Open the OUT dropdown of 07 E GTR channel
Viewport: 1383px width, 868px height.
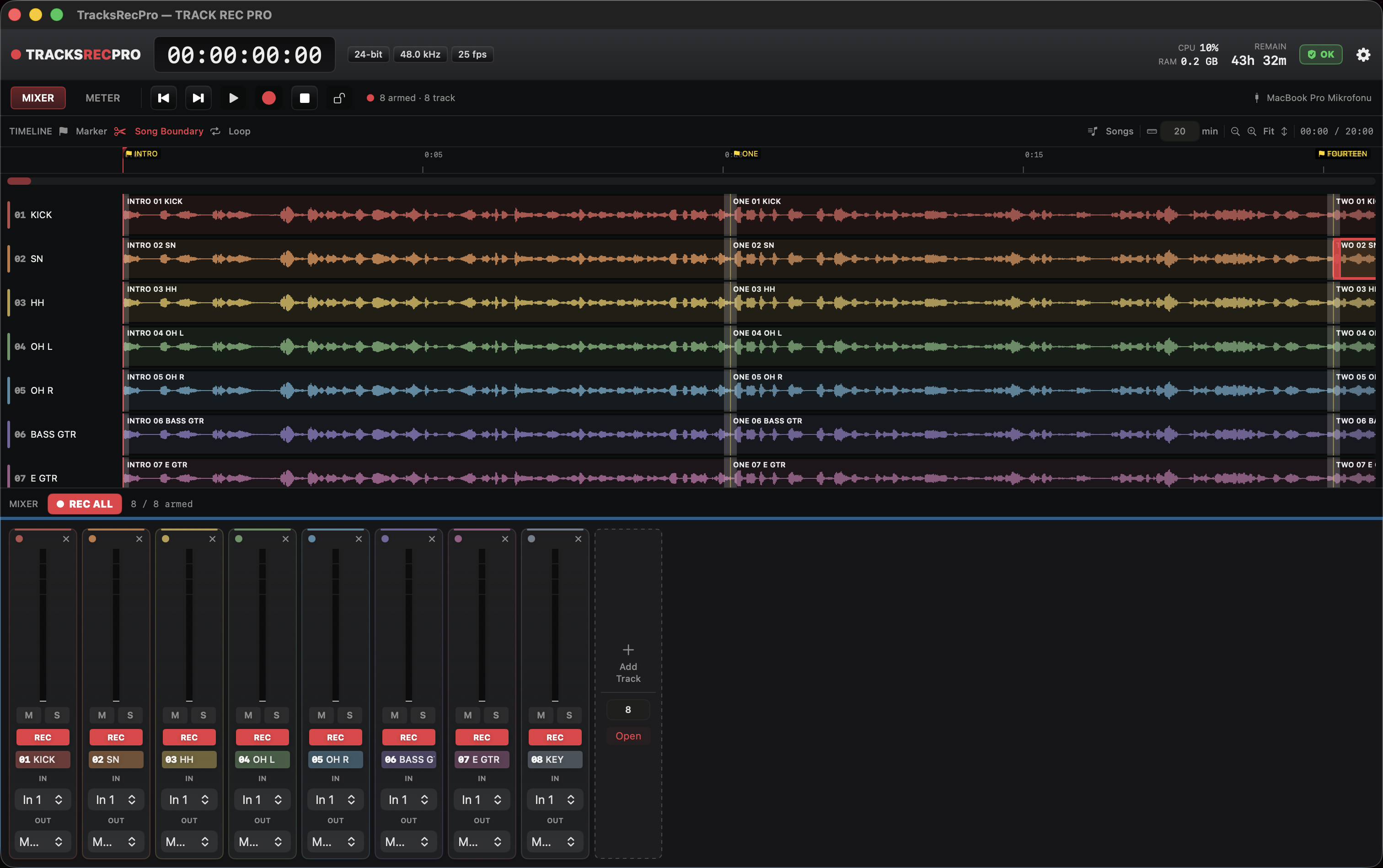tap(482, 842)
